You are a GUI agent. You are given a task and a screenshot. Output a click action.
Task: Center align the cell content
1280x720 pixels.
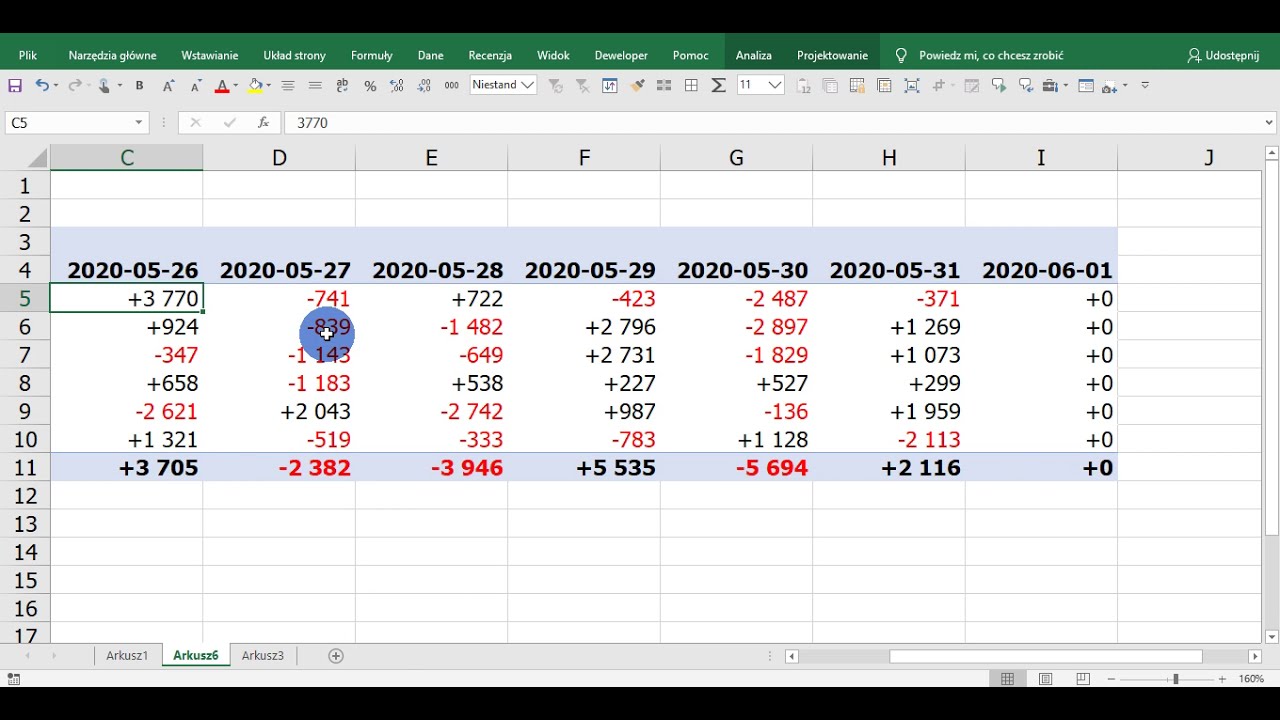point(288,86)
